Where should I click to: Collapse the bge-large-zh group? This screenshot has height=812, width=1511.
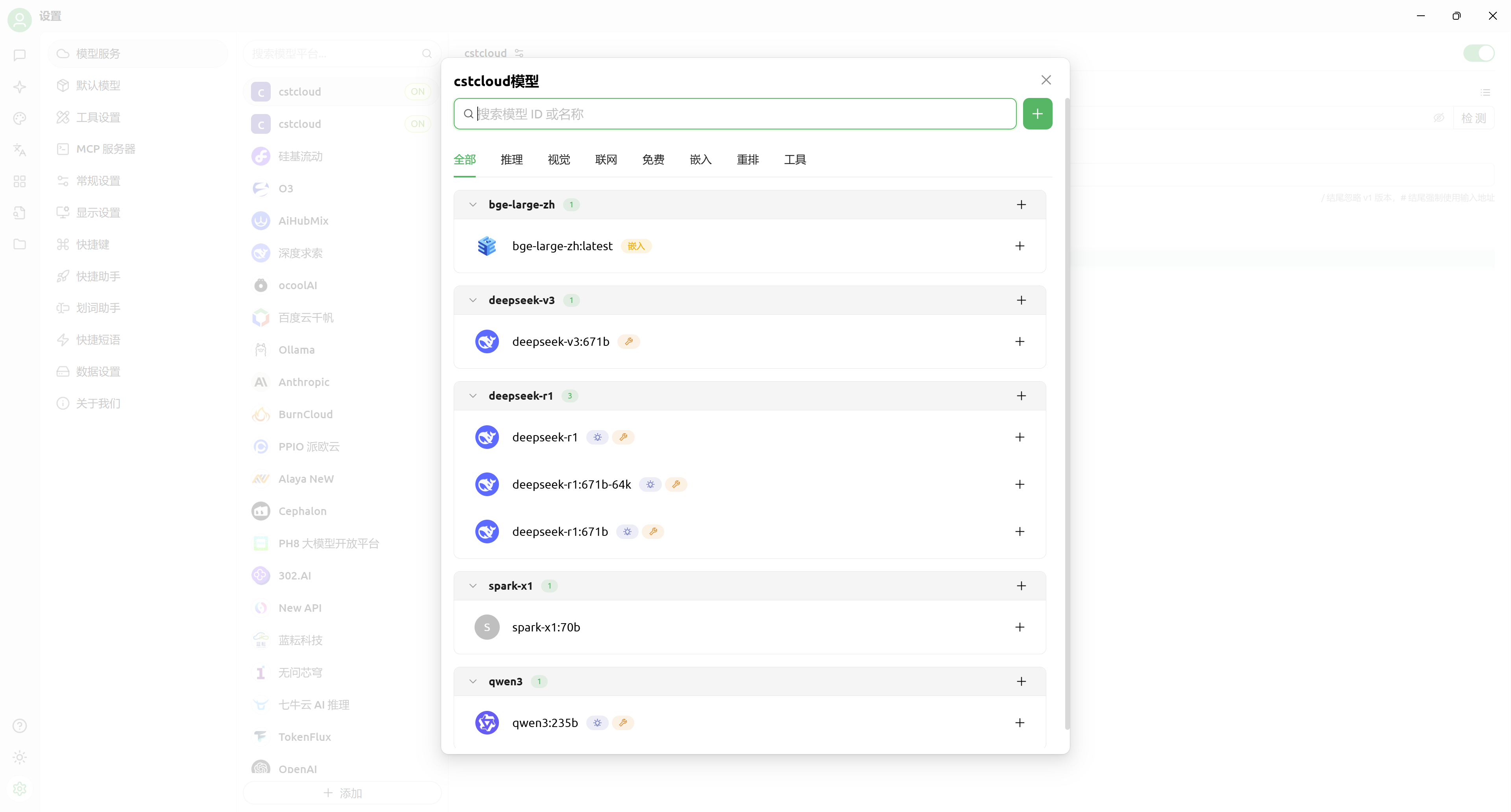[x=473, y=205]
